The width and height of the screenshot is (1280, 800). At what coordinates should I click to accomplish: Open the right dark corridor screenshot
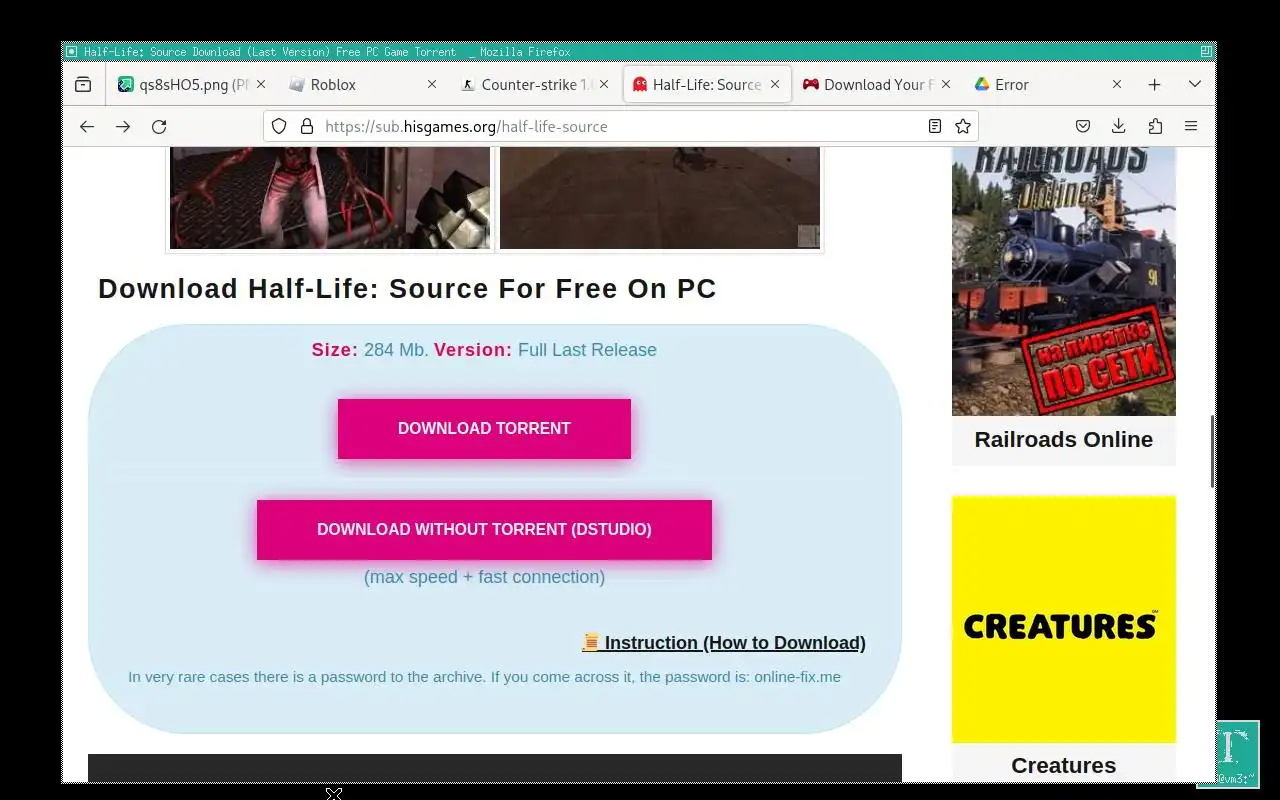pos(660,198)
